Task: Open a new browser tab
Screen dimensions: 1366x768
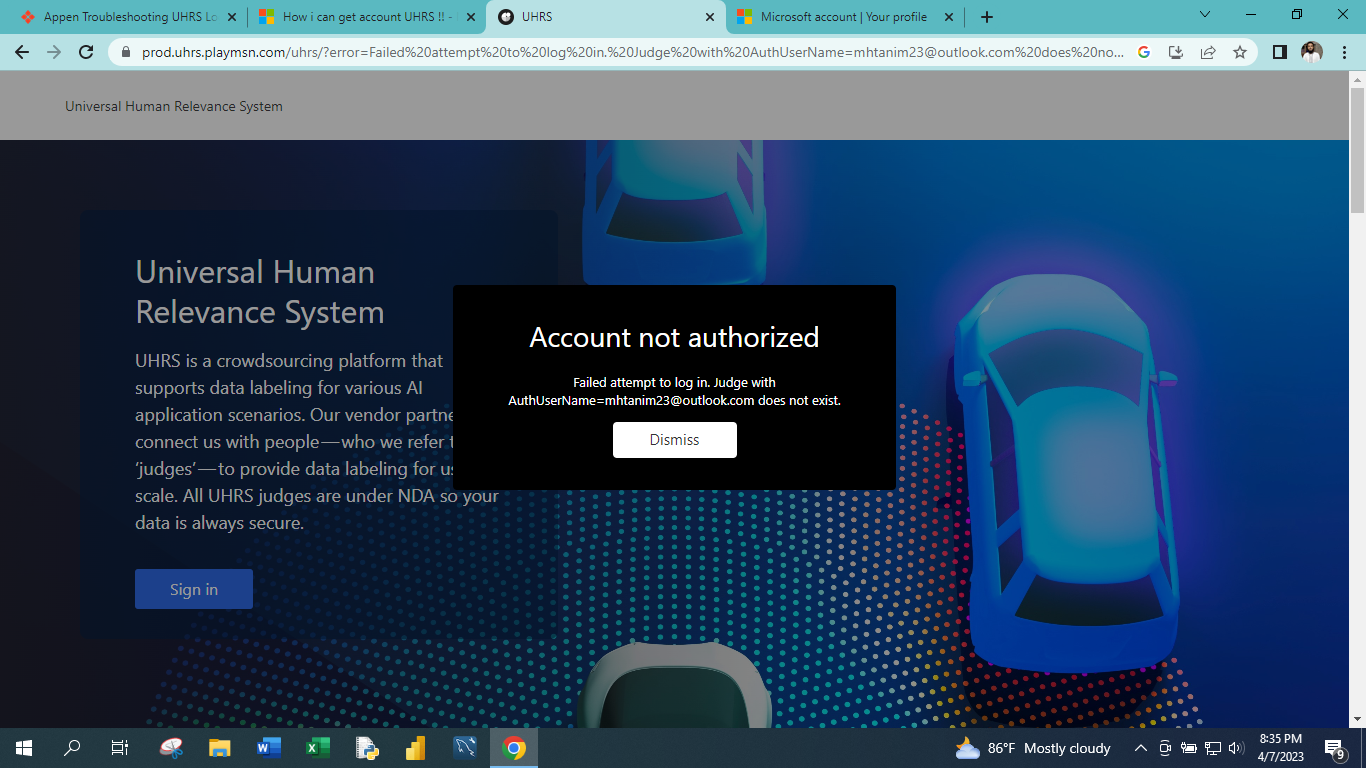Action: (x=987, y=17)
